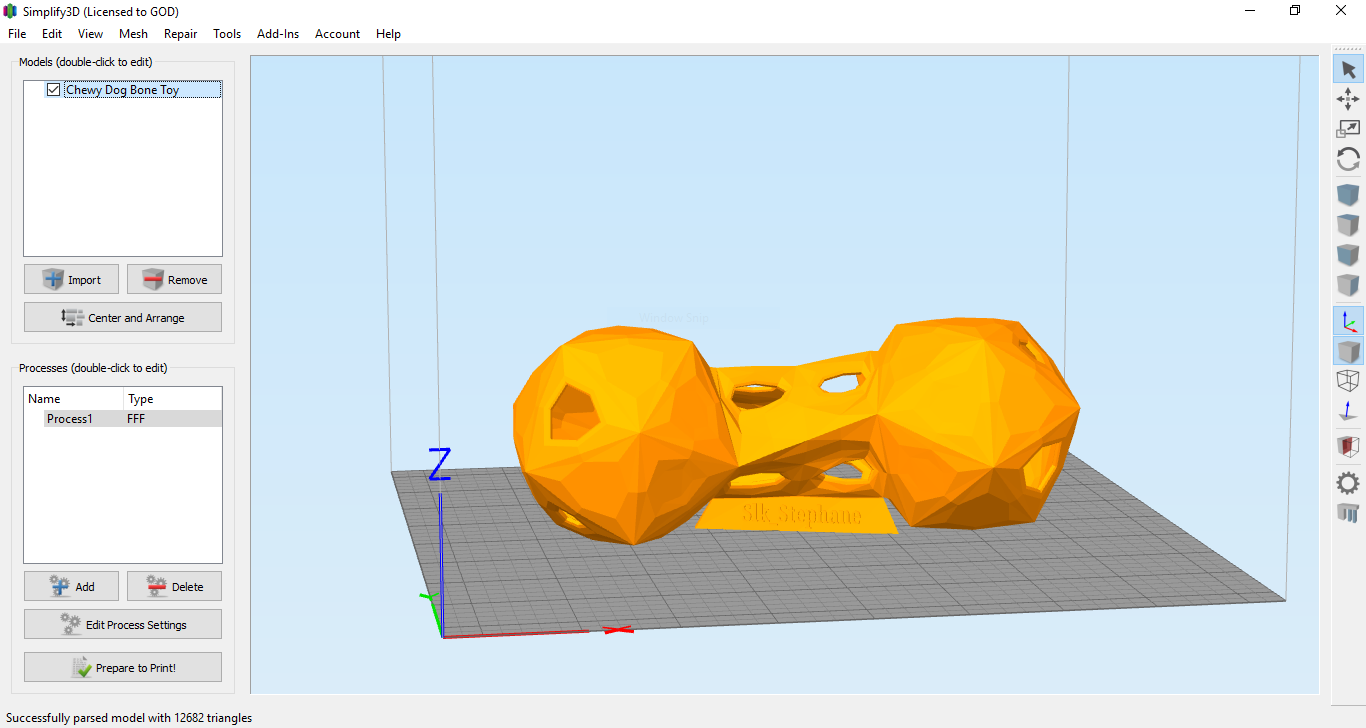Click the Name column header

(x=74, y=398)
